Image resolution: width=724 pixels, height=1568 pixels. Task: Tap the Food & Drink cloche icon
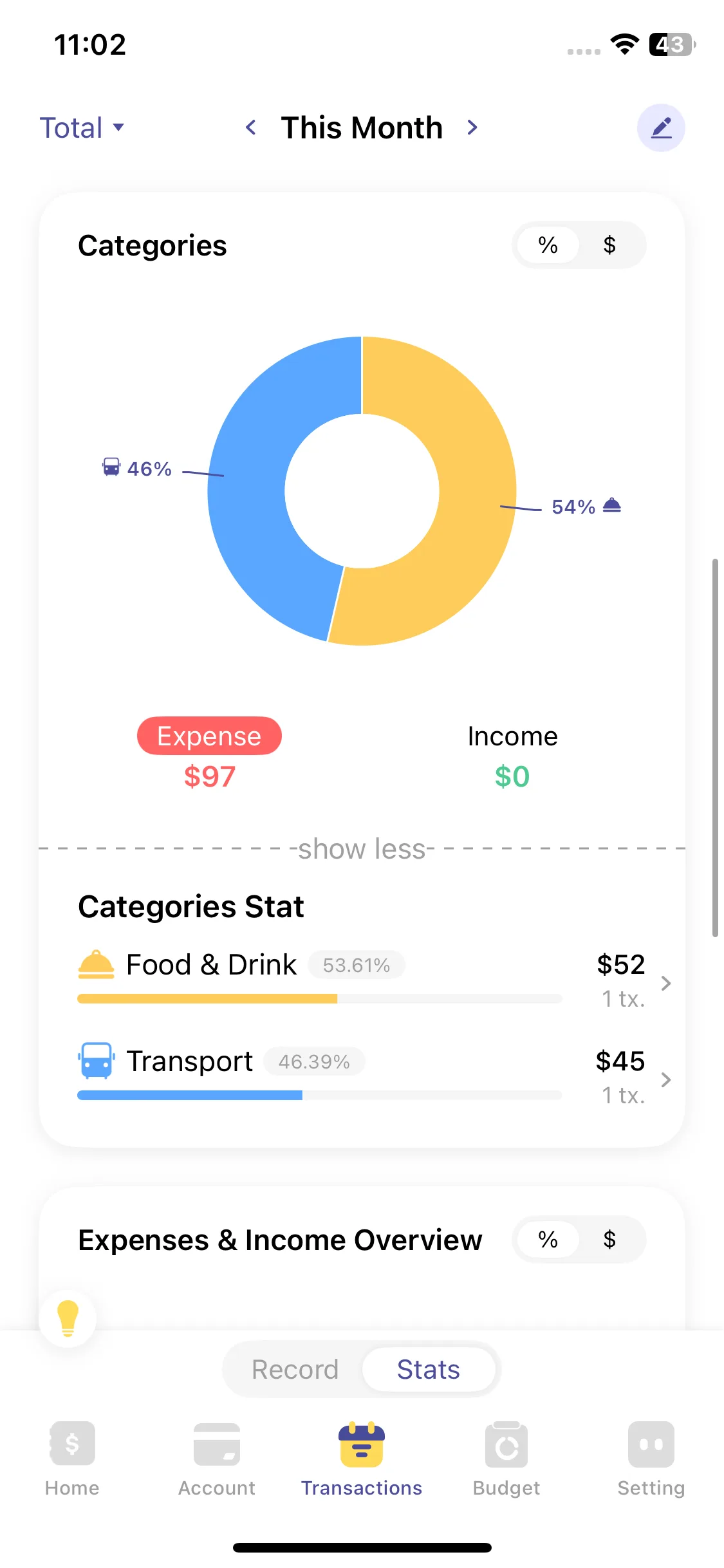(x=96, y=964)
